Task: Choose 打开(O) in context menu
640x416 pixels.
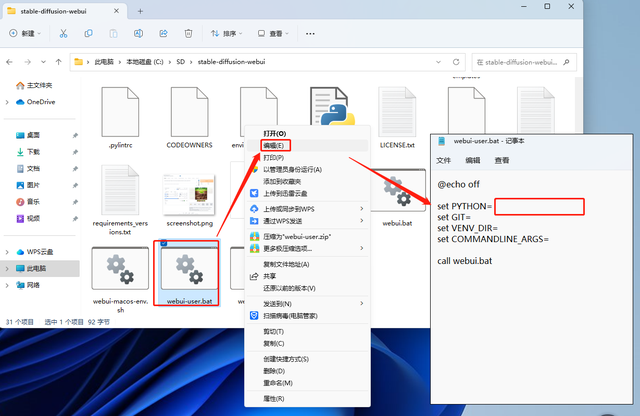Action: point(275,133)
